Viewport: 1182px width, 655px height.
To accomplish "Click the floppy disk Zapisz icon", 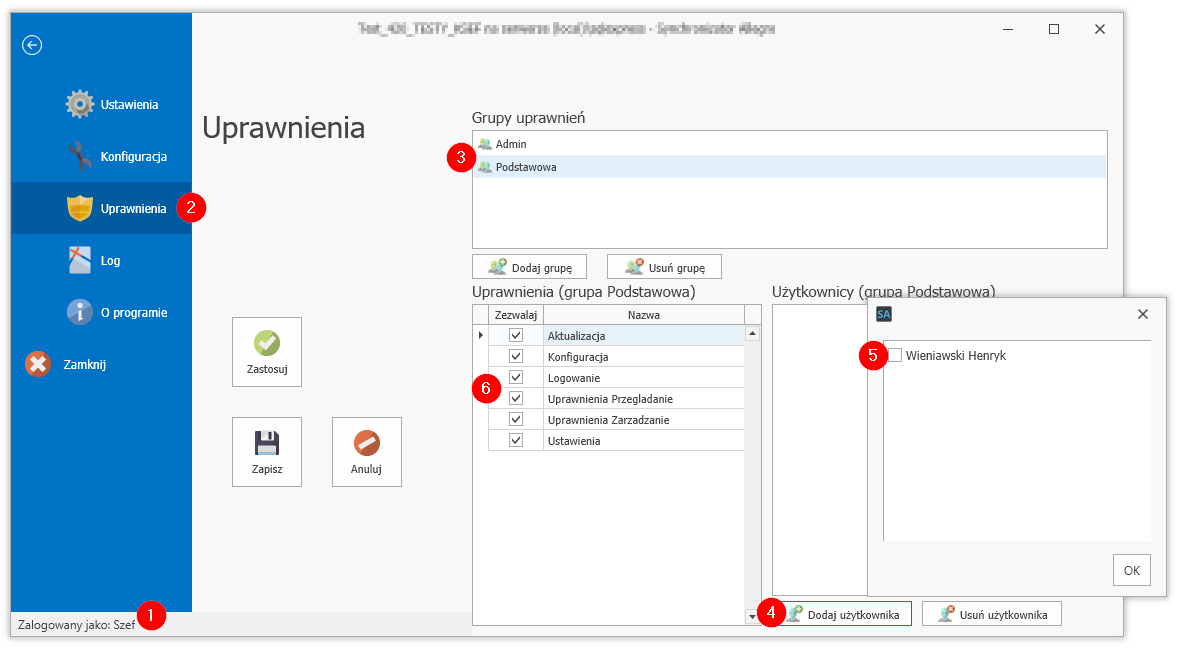I will [x=267, y=443].
